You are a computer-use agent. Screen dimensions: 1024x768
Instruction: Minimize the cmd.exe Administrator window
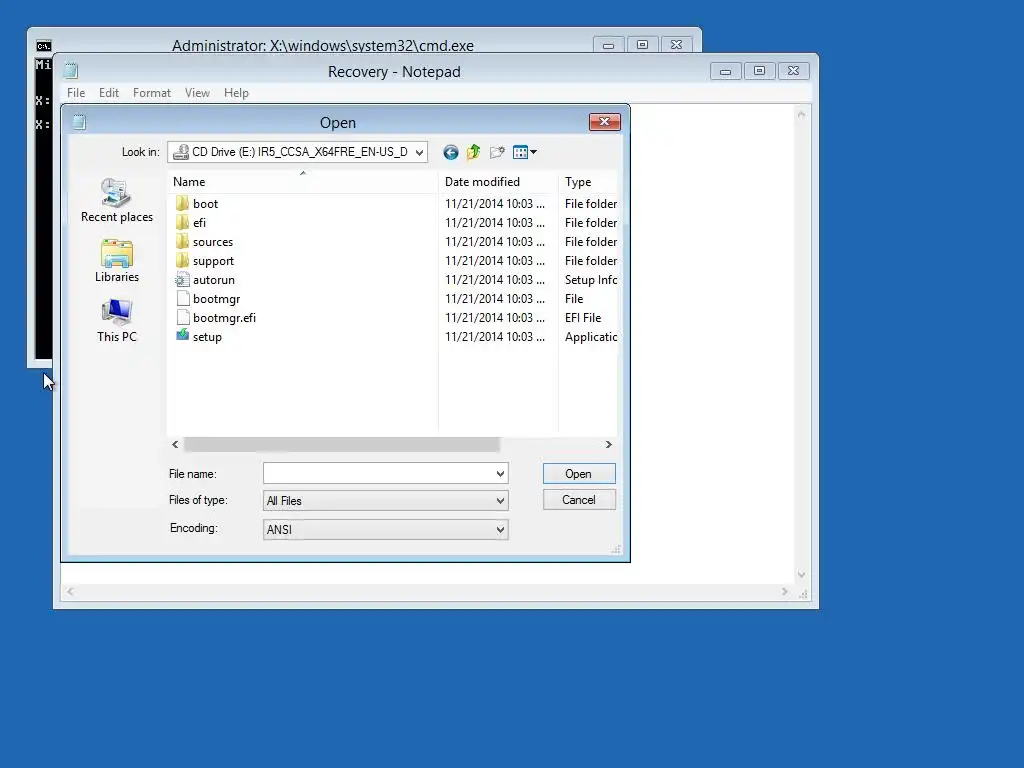[608, 45]
